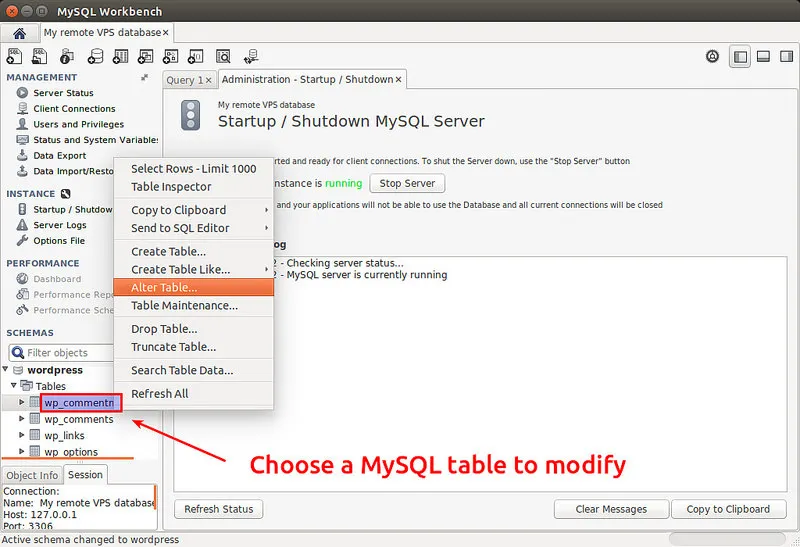Create a new stored procedure icon

point(170,56)
